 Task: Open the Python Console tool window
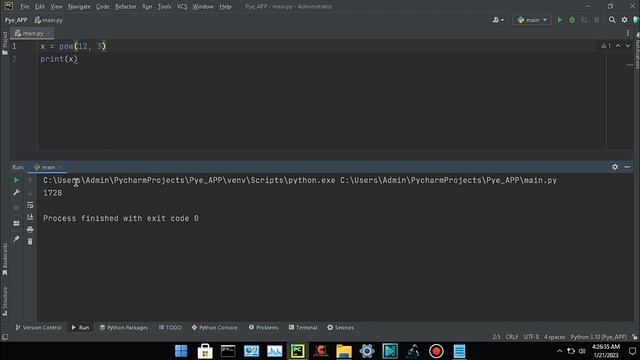[214, 327]
